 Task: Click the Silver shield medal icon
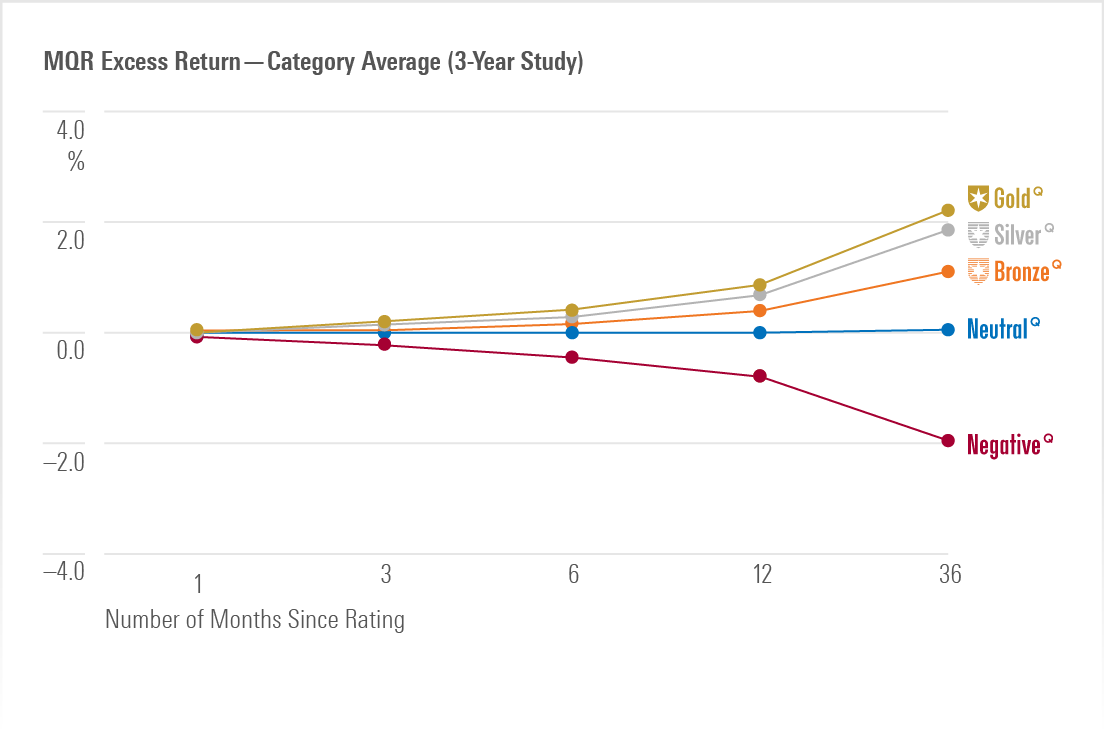pyautogui.click(x=978, y=234)
